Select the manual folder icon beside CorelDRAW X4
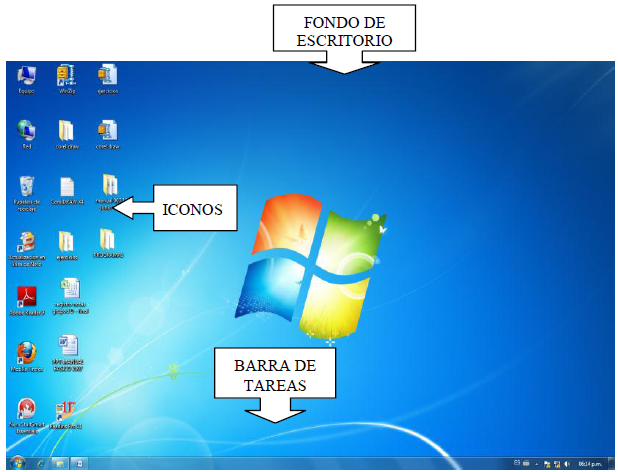Image resolution: width=618 pixels, height=472 pixels. point(110,192)
